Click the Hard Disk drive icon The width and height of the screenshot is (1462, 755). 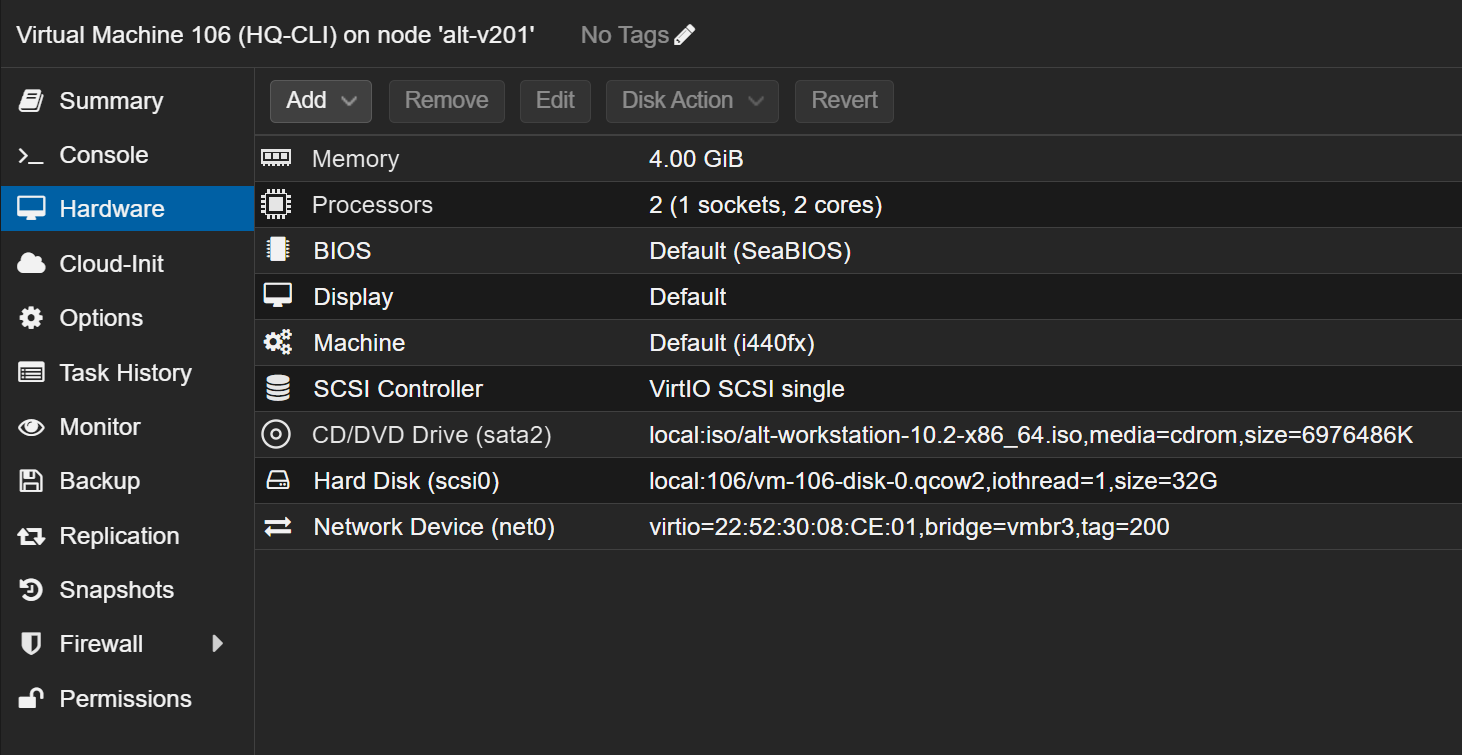277,481
